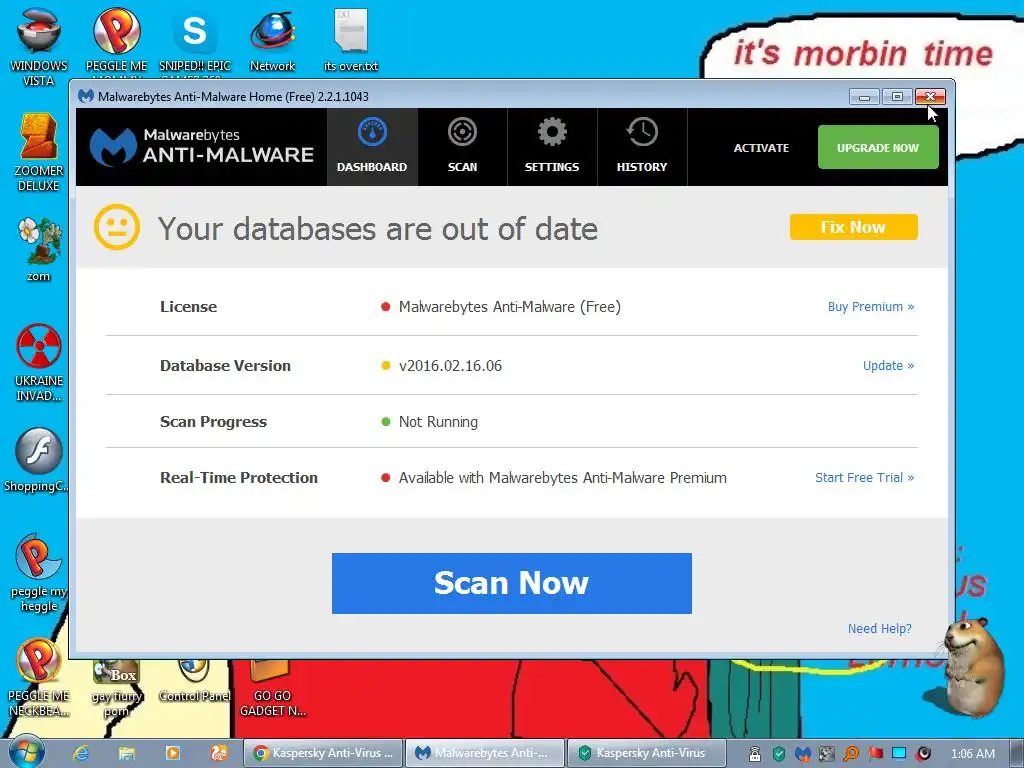Click the red Action Center flag tray icon
The width and height of the screenshot is (1024, 768).
click(875, 754)
